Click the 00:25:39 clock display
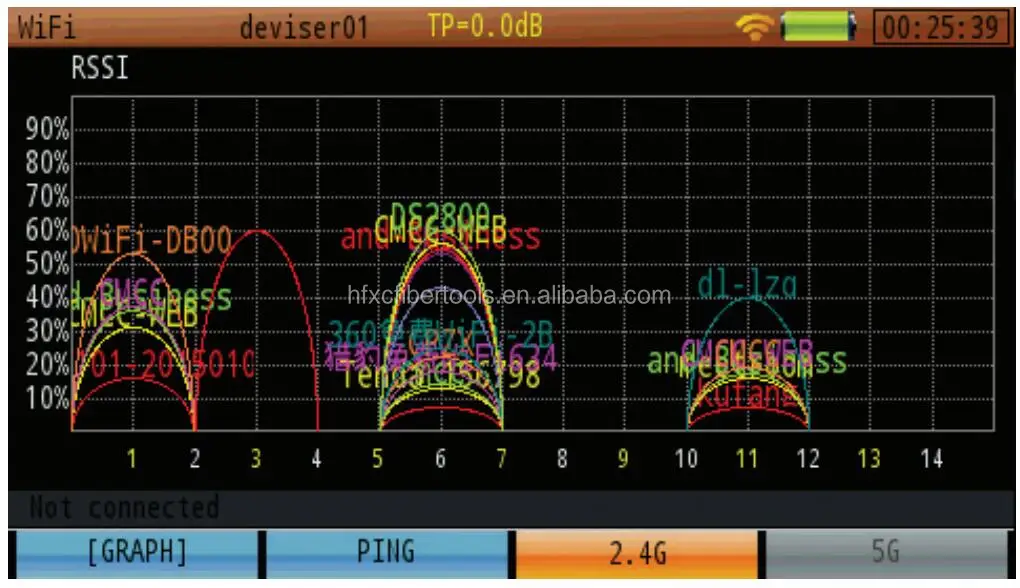 coord(940,27)
